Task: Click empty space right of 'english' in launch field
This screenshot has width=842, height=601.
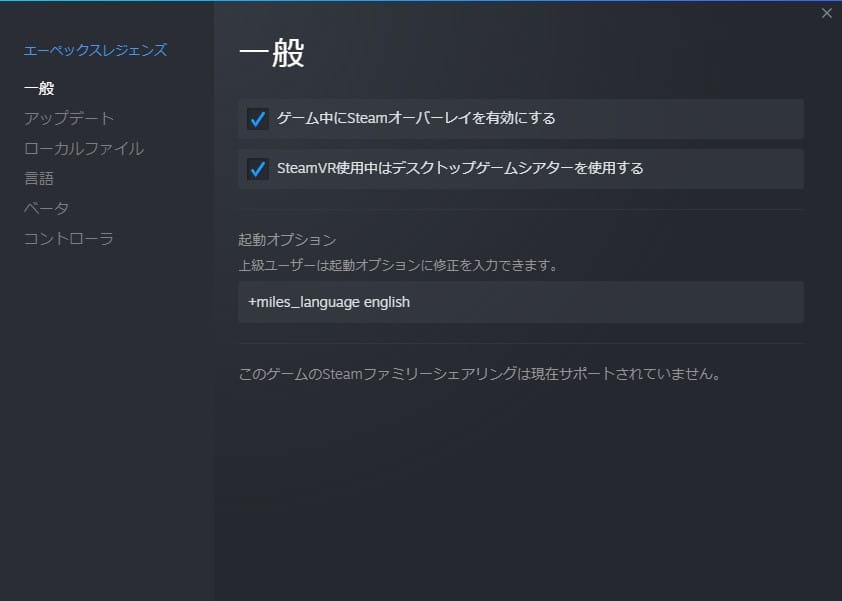Action: 600,302
